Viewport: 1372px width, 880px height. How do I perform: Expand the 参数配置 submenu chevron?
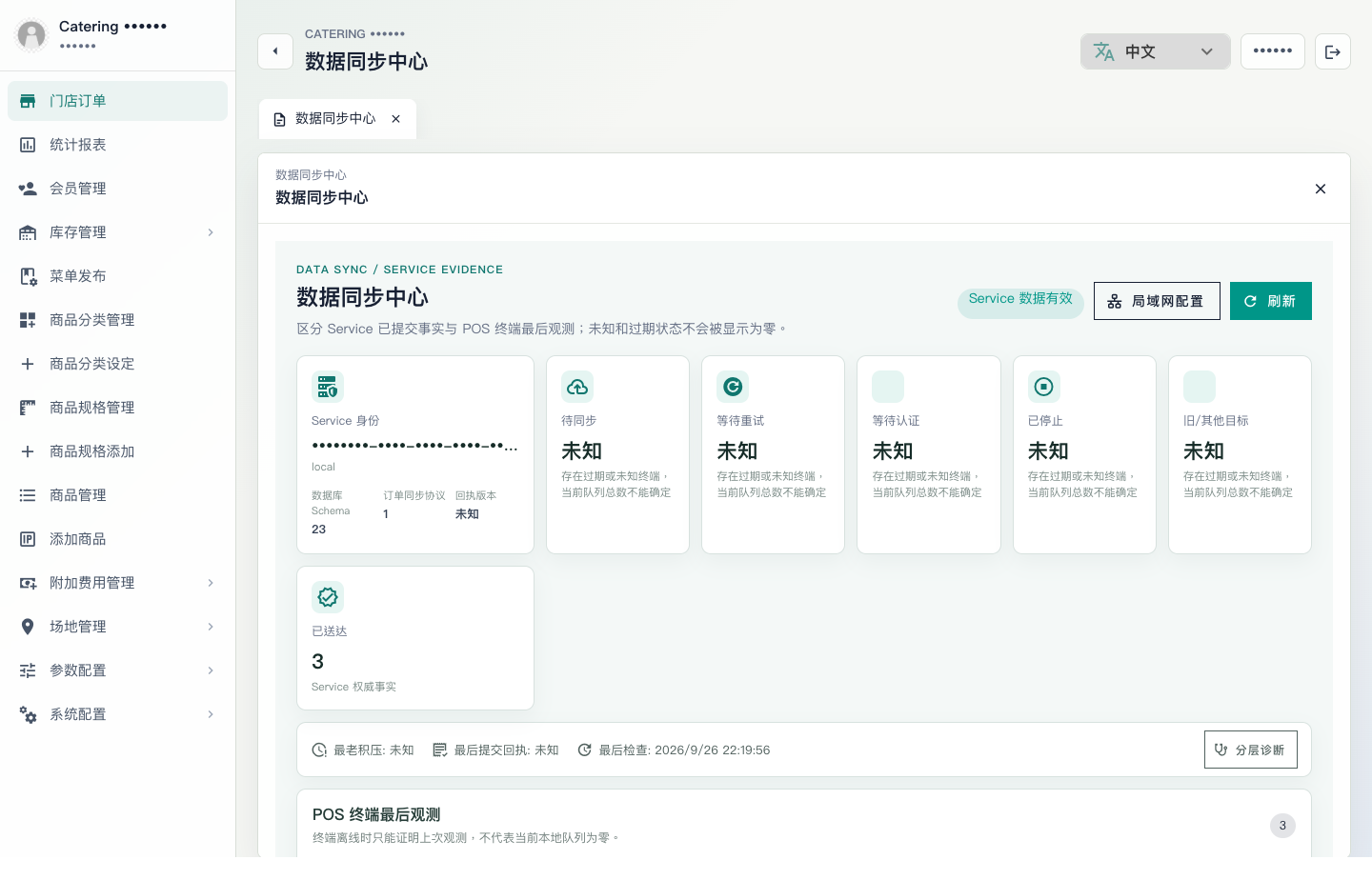coord(211,670)
